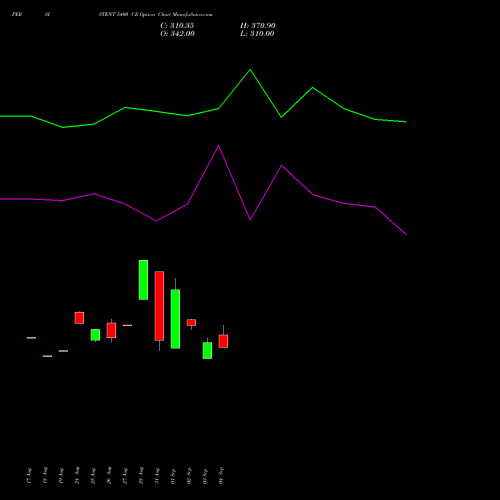Click the 19 Aug date label on axis
The width and height of the screenshot is (500, 500).
pyautogui.click(x=61, y=476)
